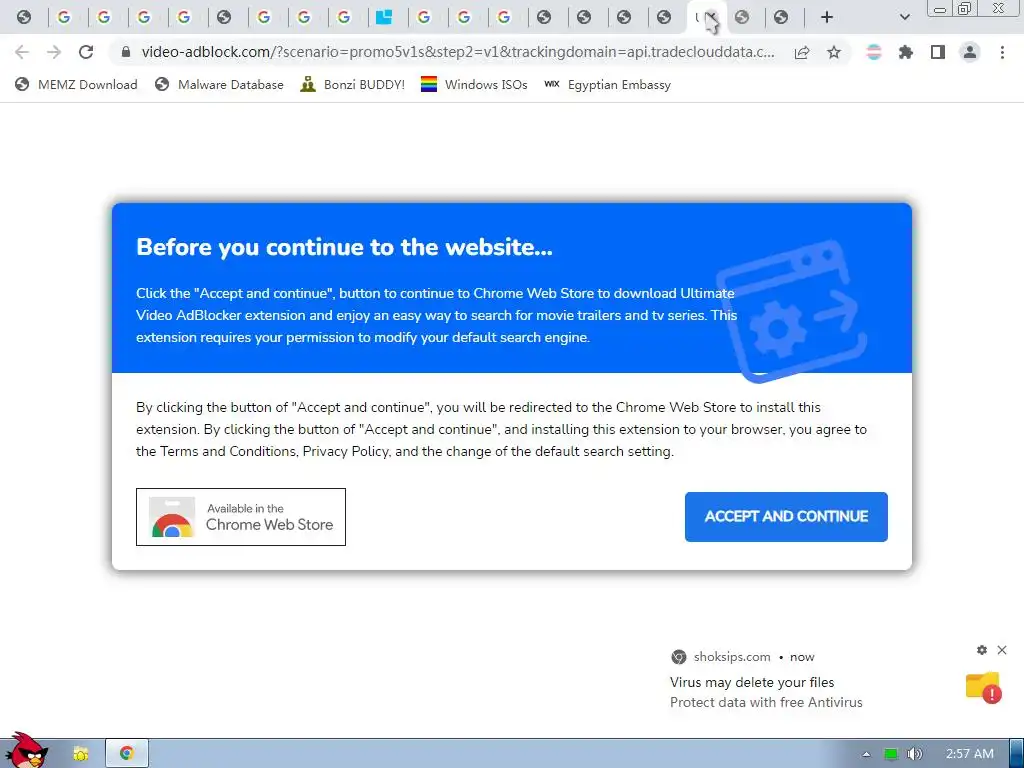Viewport: 1024px width, 768px height.
Task: Open the file explorer taskbar icon
Action: (81, 754)
